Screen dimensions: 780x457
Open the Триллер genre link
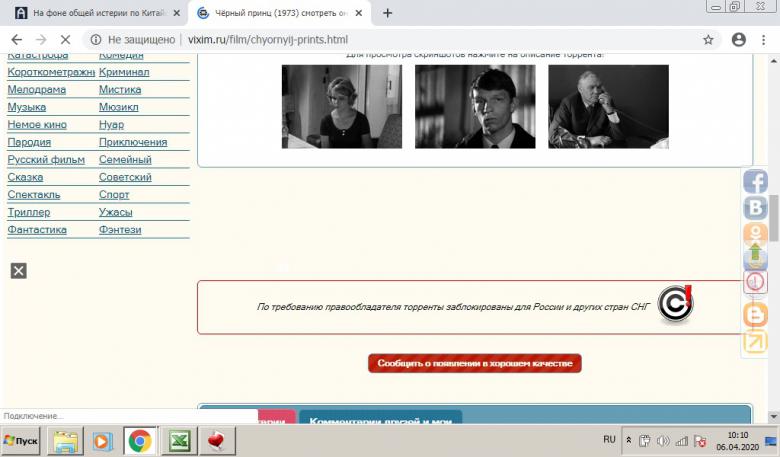[x=28, y=212]
